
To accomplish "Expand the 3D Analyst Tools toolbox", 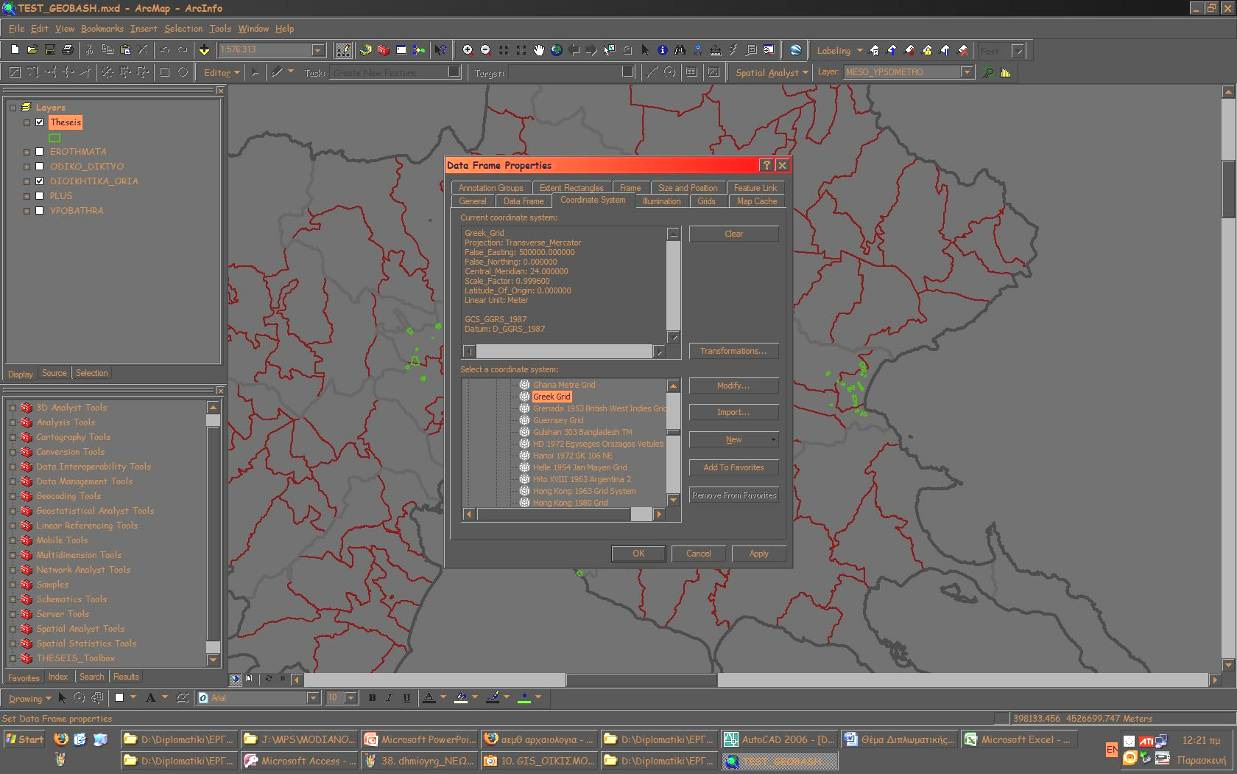I will (x=12, y=407).
